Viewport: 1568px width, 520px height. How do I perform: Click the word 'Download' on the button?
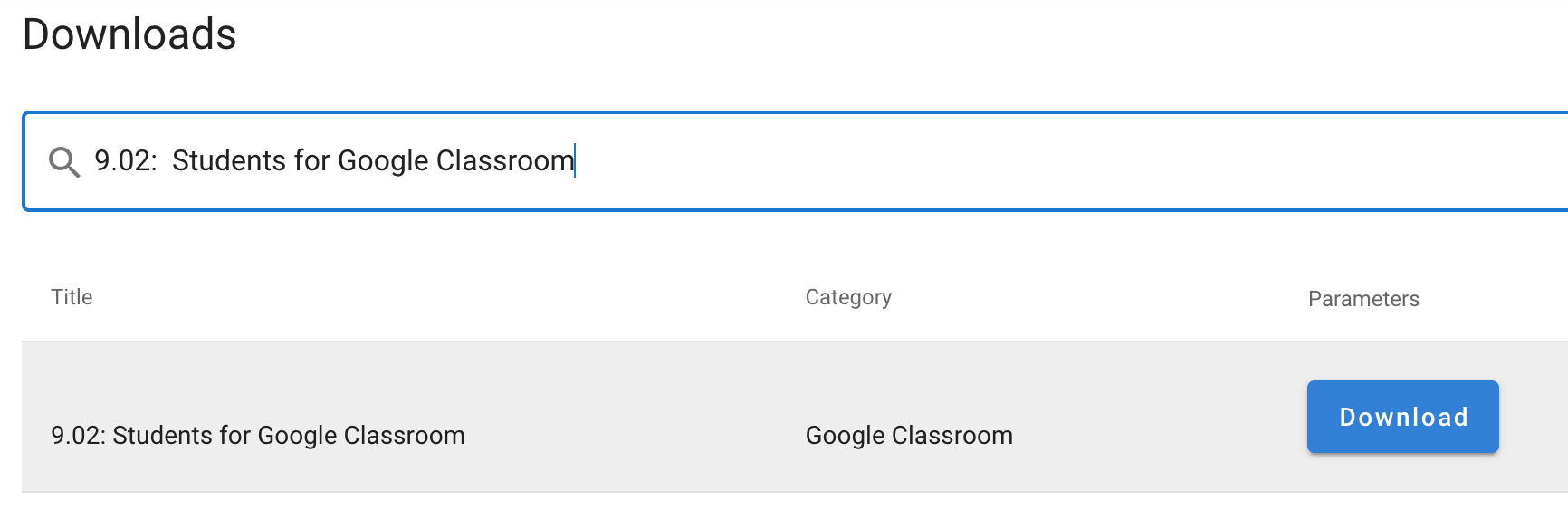click(x=1403, y=417)
